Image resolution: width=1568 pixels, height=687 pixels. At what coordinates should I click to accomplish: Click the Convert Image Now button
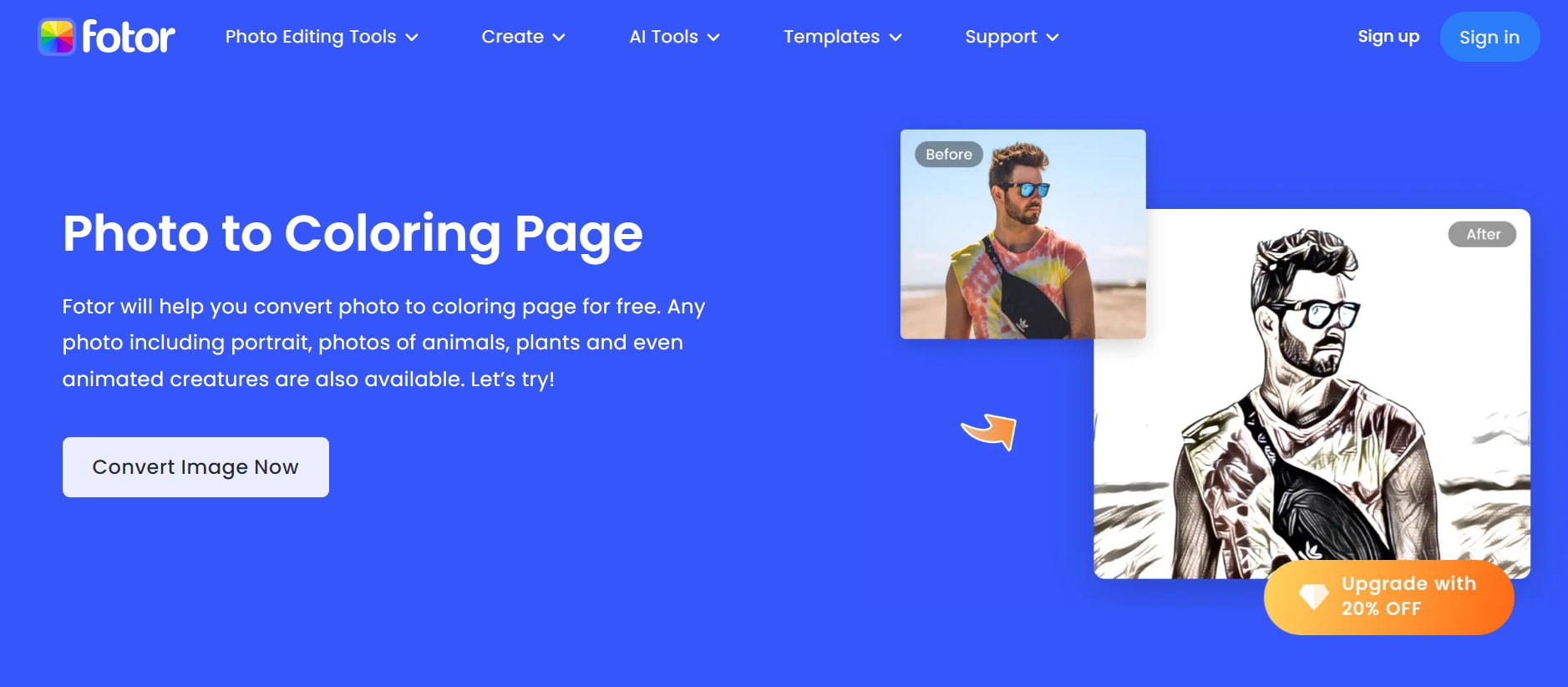195,467
